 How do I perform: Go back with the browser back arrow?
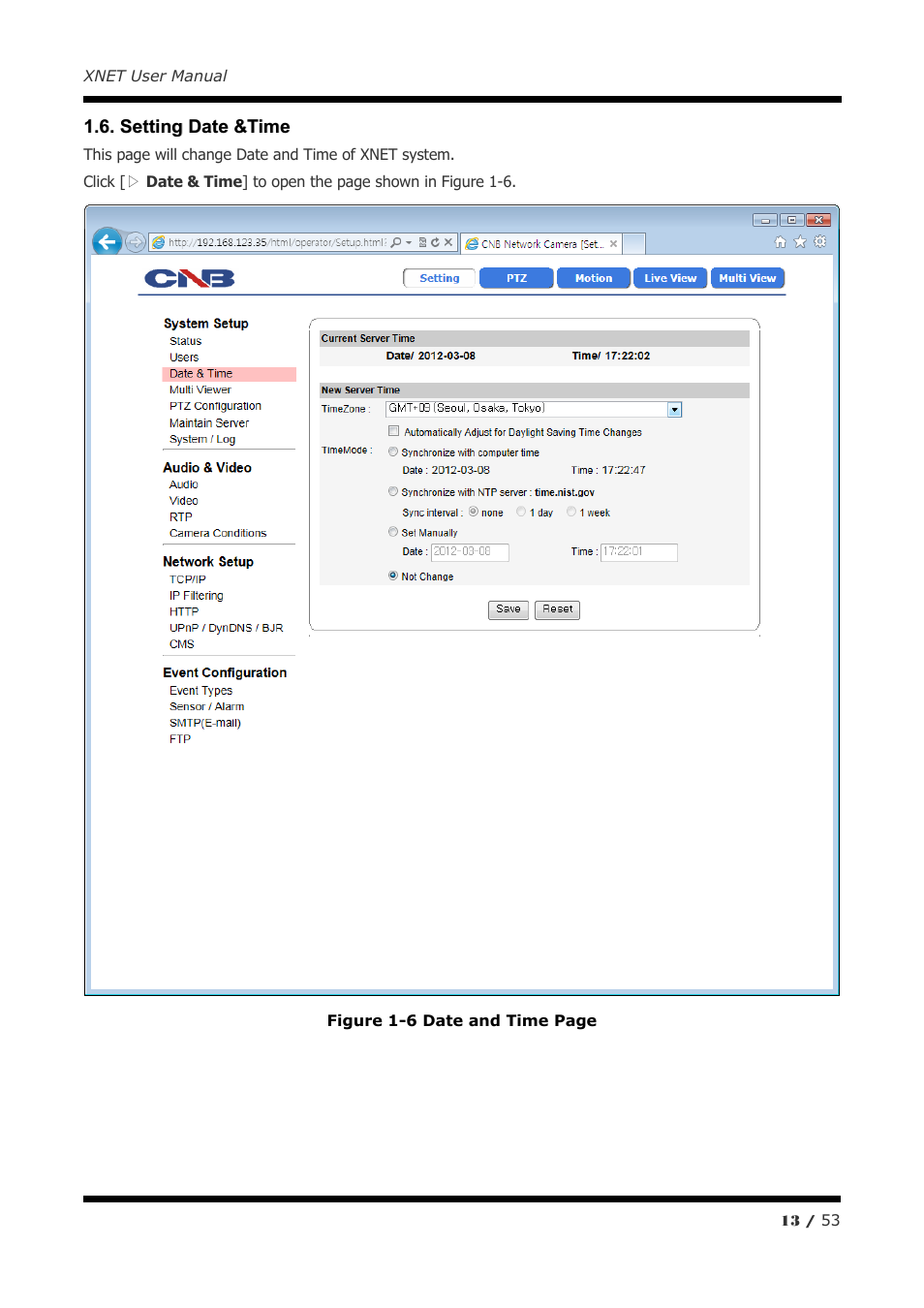click(108, 241)
